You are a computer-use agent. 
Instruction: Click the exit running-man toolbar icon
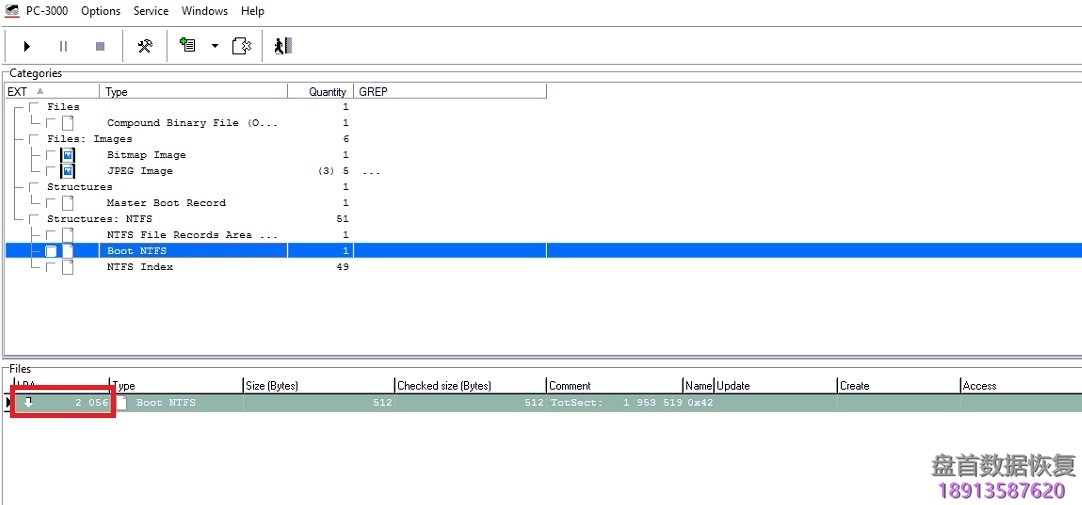pos(282,46)
